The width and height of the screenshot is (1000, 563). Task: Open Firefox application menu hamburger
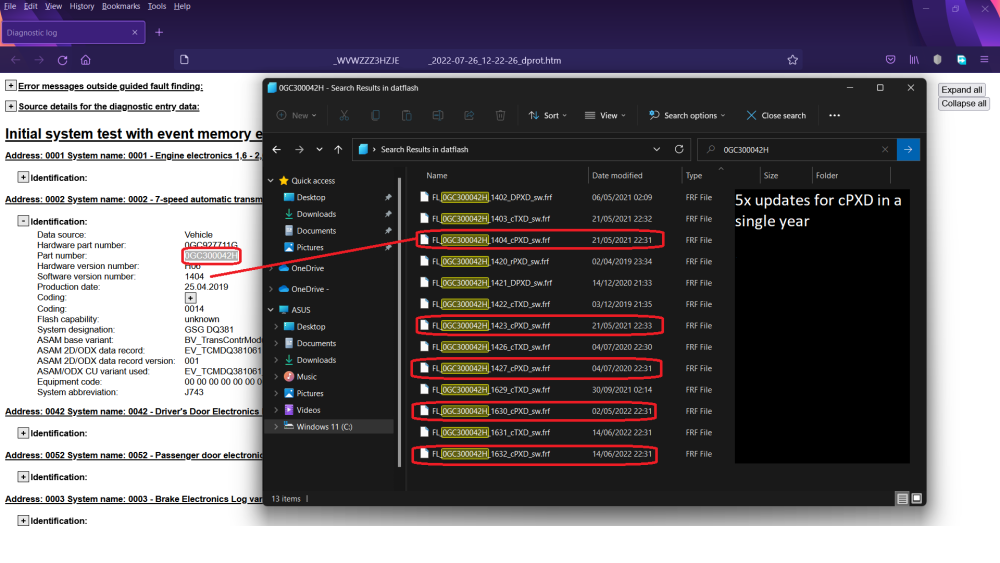[984, 60]
